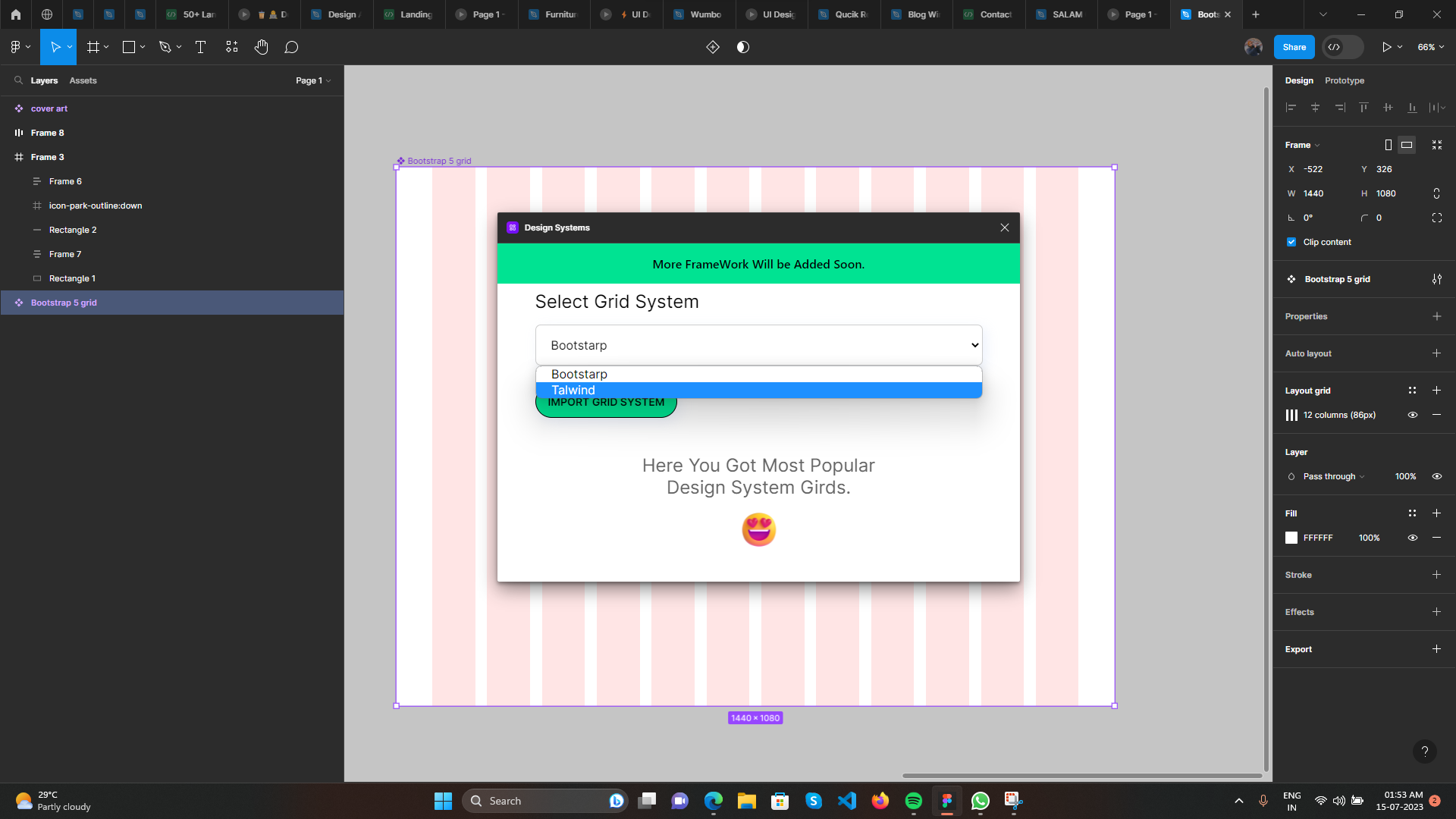
Task: Uncheck Clip content checkbox
Action: click(1291, 242)
